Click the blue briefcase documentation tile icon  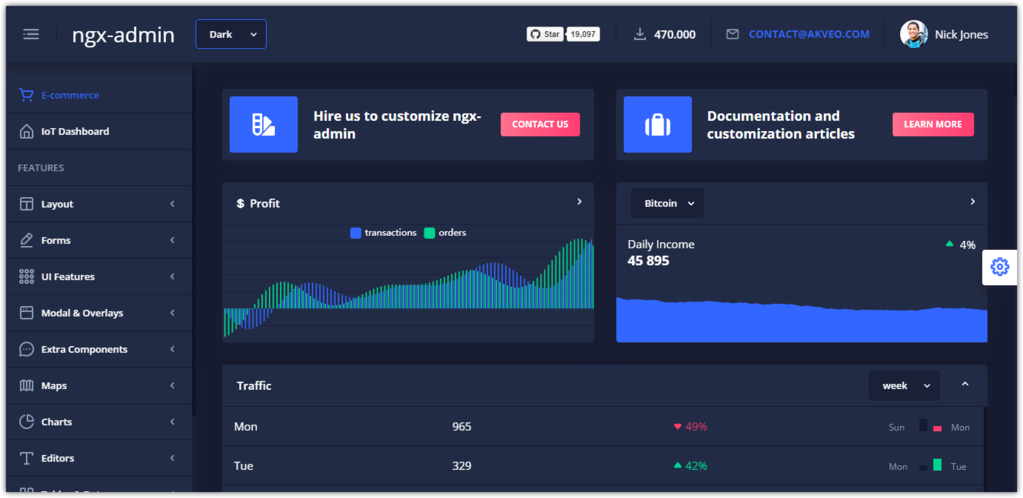(658, 125)
